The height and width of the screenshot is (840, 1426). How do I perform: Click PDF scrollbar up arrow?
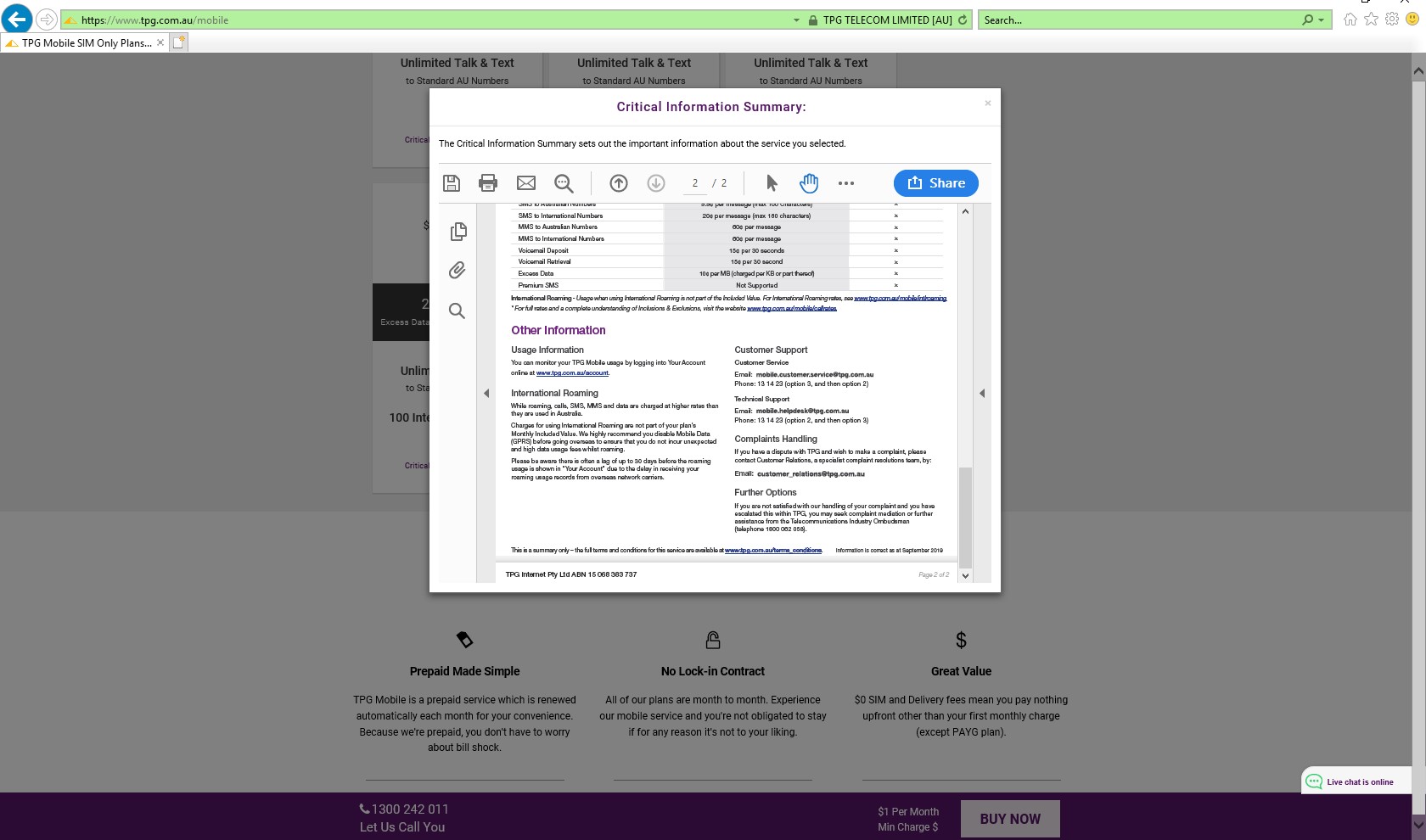click(x=965, y=211)
